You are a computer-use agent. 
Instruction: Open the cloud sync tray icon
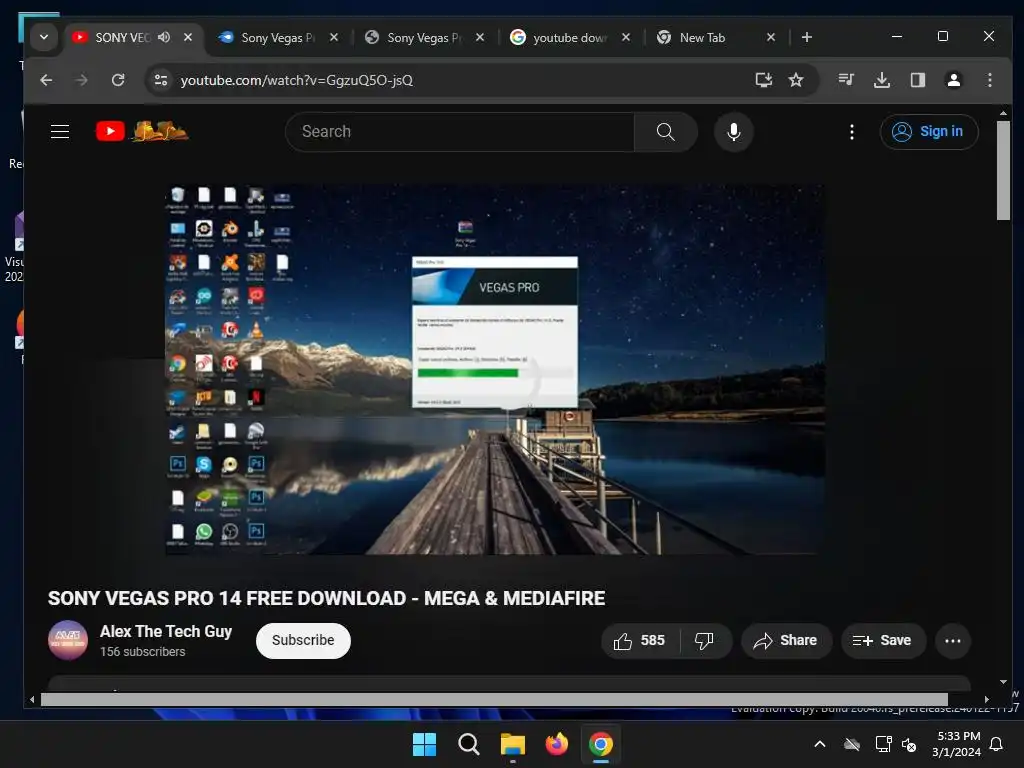click(852, 744)
